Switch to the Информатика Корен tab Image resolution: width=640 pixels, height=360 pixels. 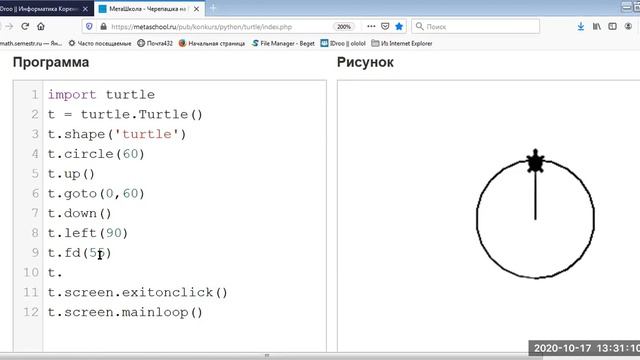click(39, 9)
